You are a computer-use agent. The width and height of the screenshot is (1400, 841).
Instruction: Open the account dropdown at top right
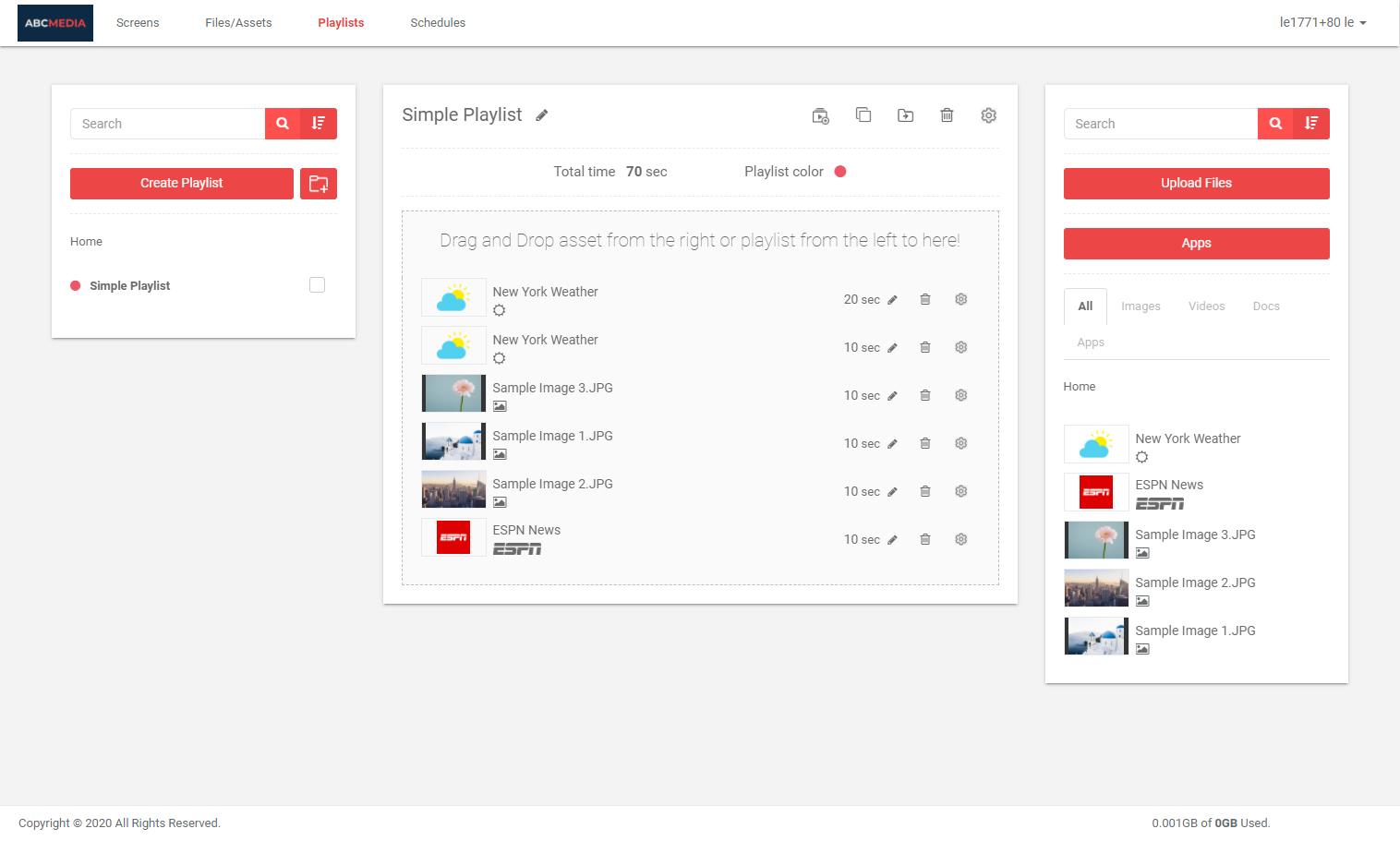point(1322,22)
